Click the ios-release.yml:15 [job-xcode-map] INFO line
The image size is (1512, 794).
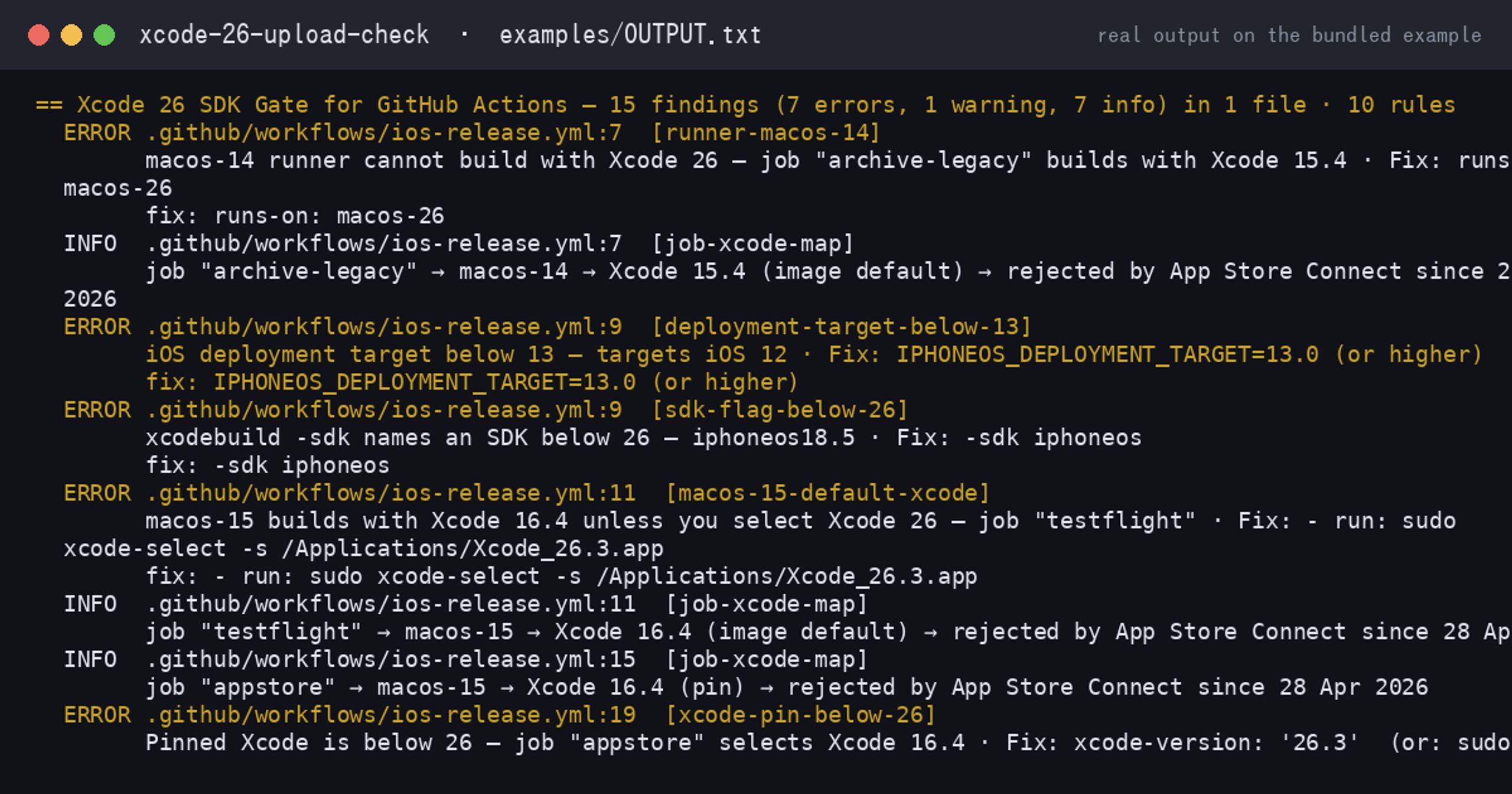(465, 660)
